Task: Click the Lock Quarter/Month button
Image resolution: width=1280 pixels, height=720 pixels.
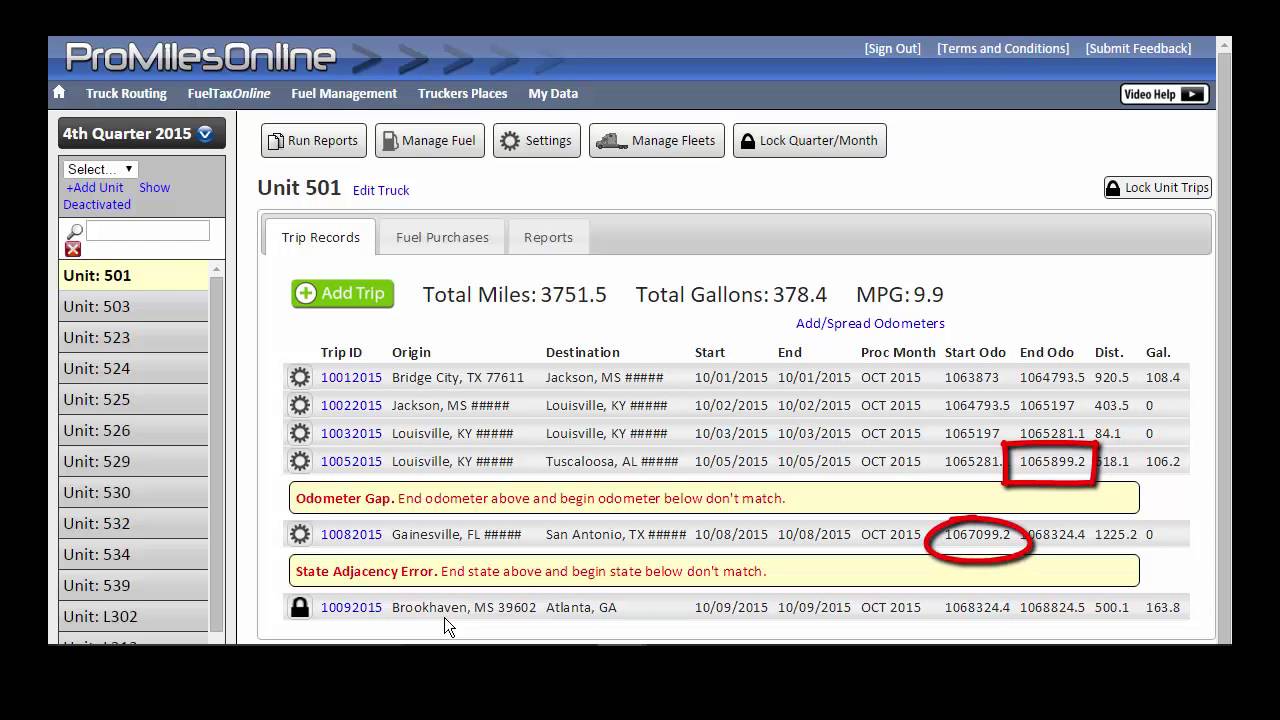Action: click(810, 141)
